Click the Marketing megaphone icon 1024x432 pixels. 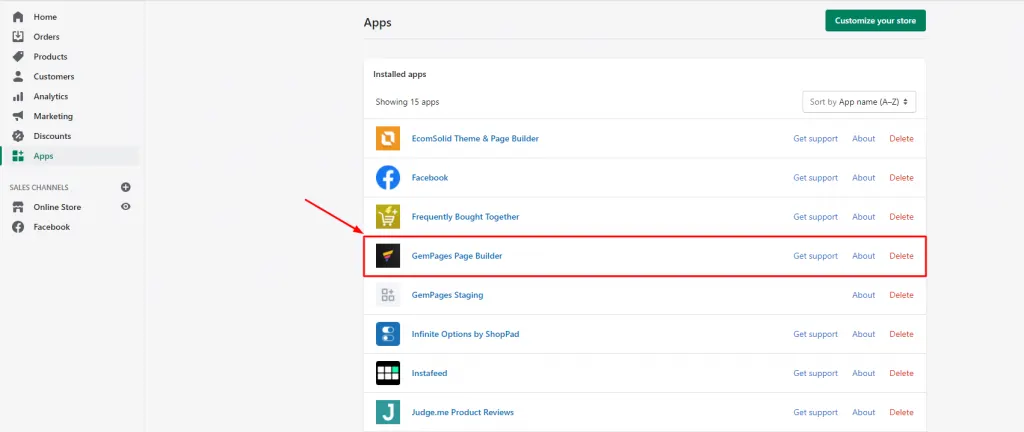(x=18, y=116)
